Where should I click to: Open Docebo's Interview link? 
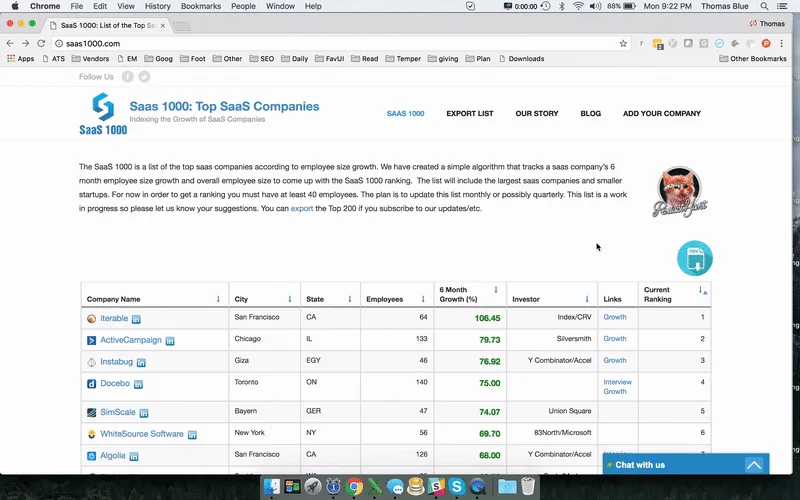(617, 382)
